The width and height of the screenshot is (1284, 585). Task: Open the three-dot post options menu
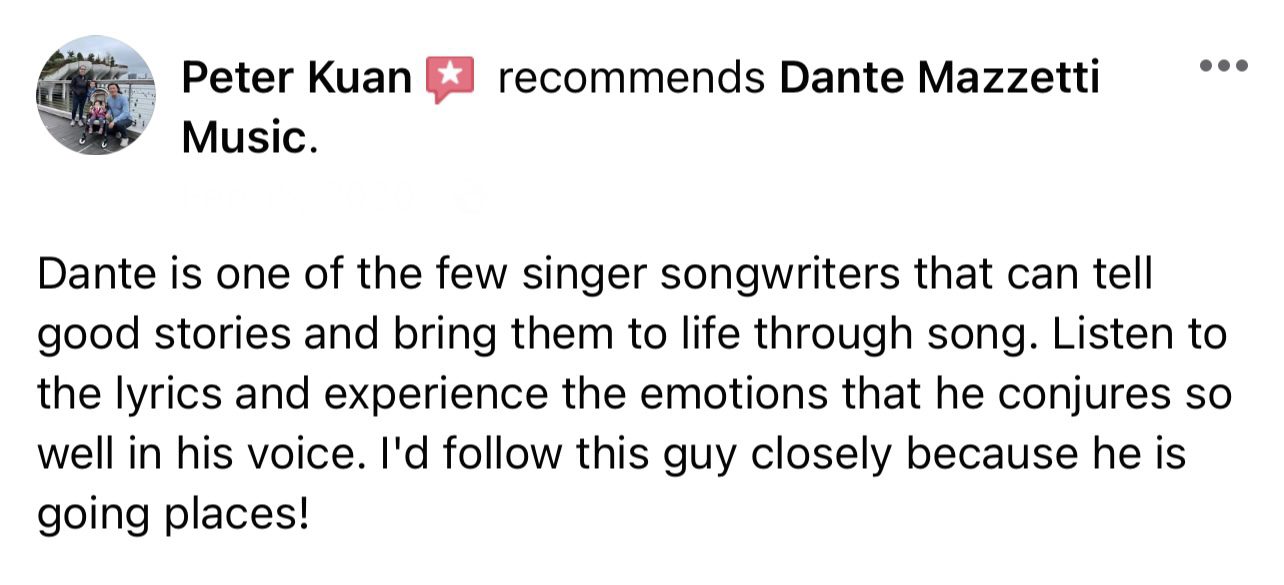click(x=1224, y=67)
